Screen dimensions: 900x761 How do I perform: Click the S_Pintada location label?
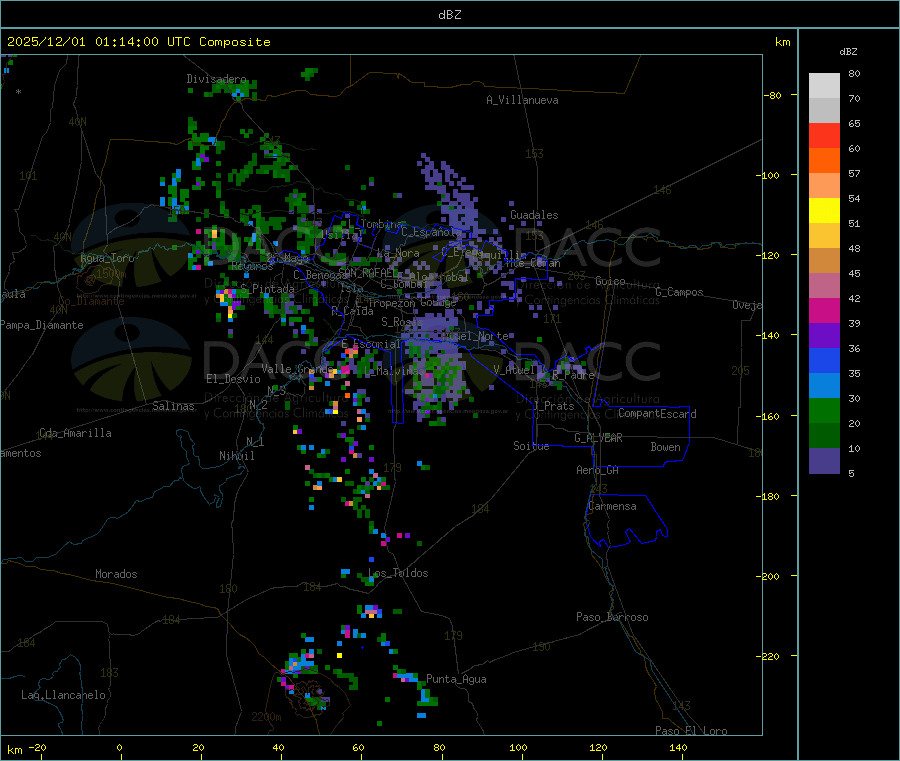267,289
